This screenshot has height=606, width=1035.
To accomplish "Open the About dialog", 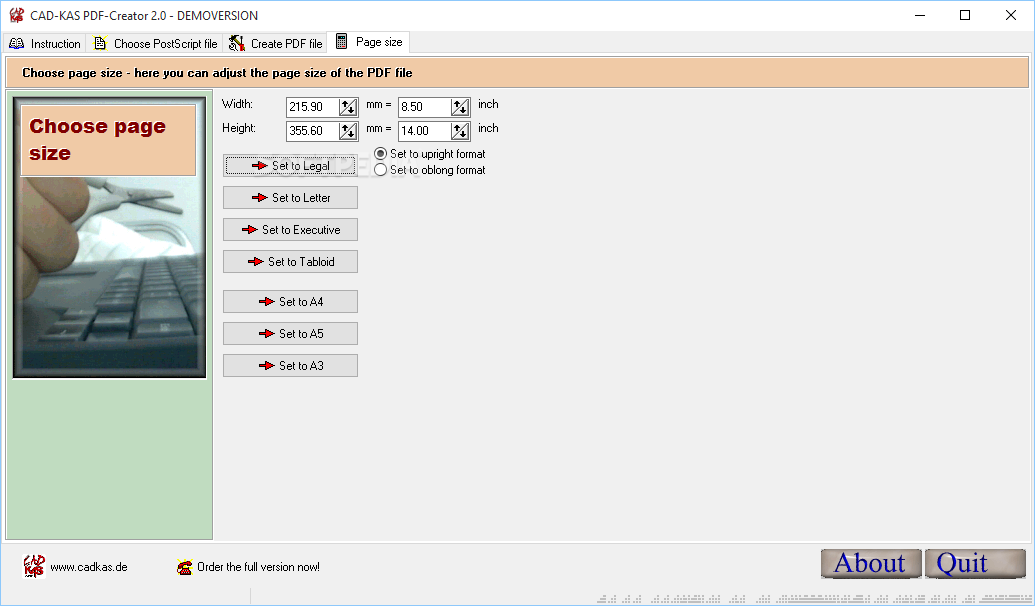I will click(871, 564).
